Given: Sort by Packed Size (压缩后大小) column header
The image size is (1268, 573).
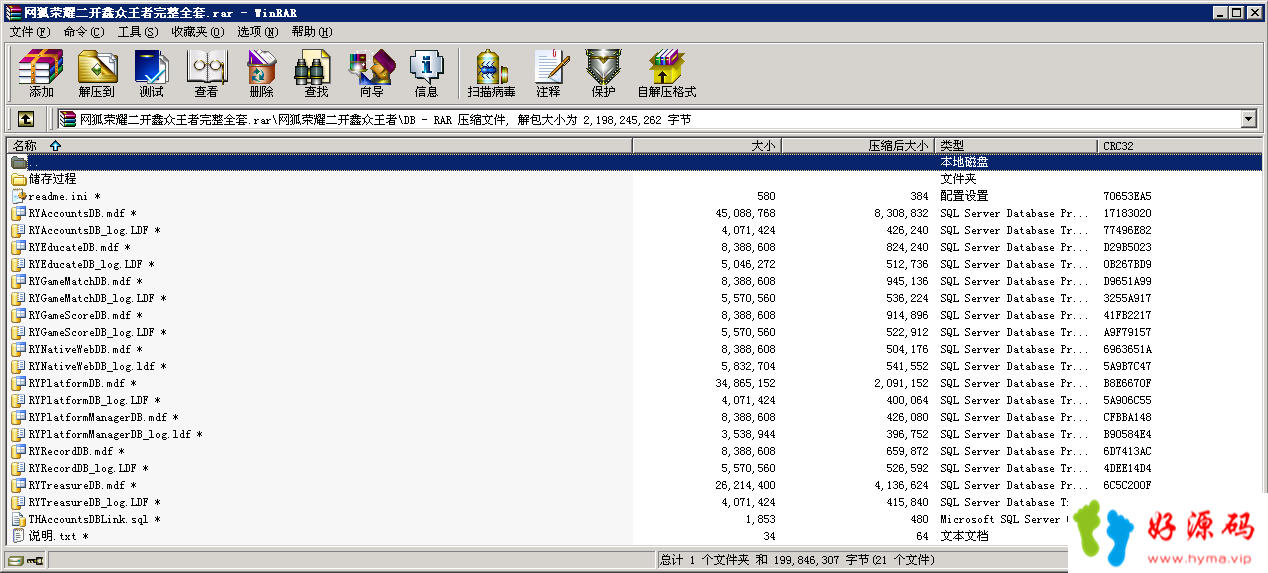Looking at the screenshot, I should (x=858, y=146).
